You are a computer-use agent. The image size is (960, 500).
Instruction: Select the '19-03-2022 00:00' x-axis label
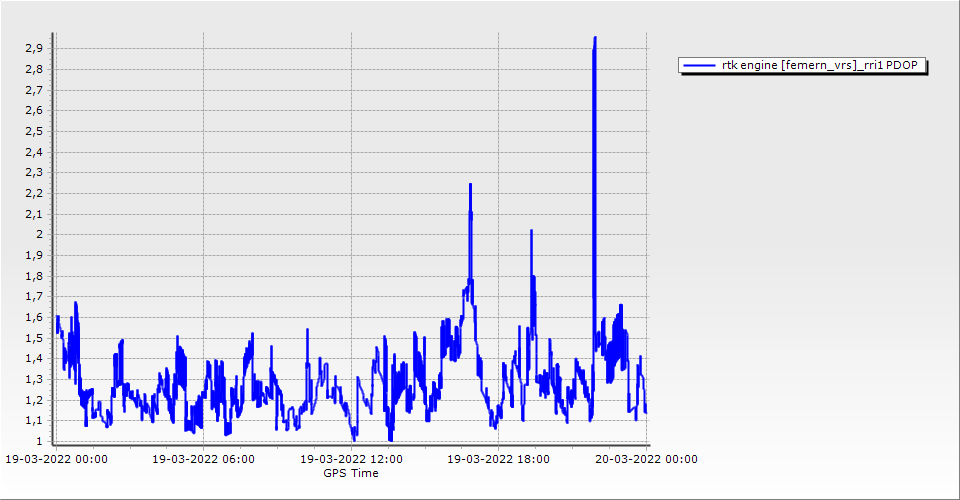tap(57, 459)
